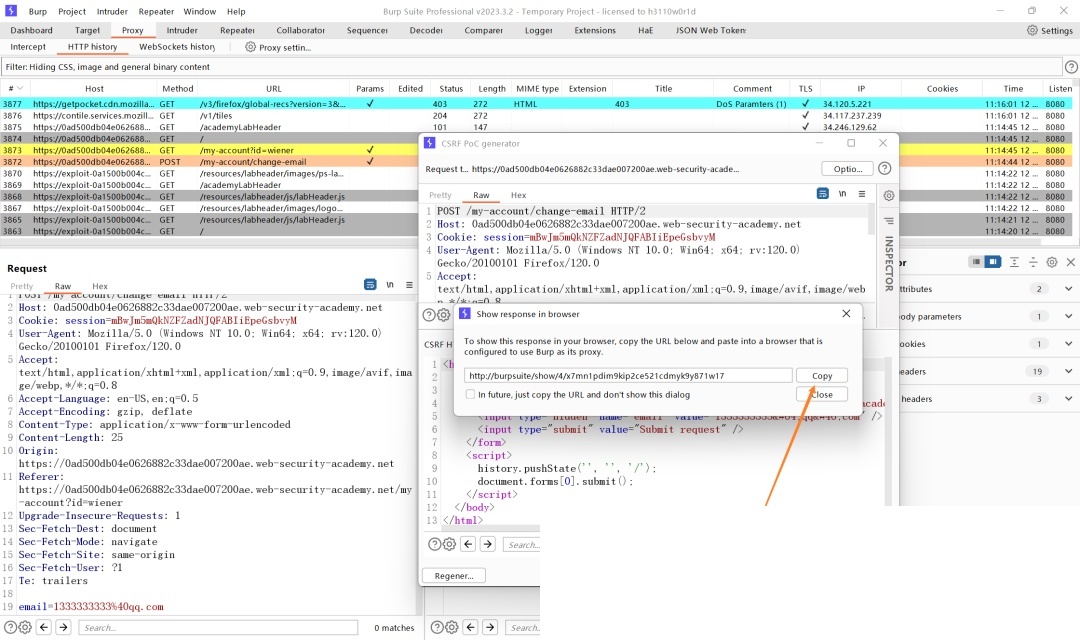Expand the Request attributes section
This screenshot has height=640, width=1080.
1068,289
